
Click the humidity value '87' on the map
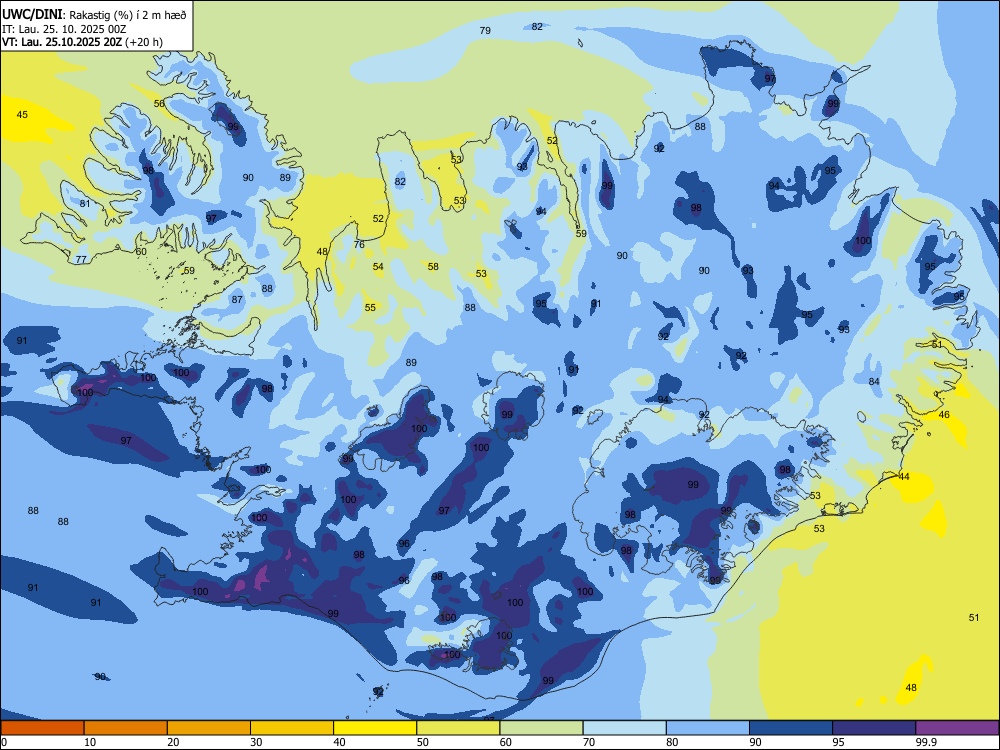(x=237, y=300)
